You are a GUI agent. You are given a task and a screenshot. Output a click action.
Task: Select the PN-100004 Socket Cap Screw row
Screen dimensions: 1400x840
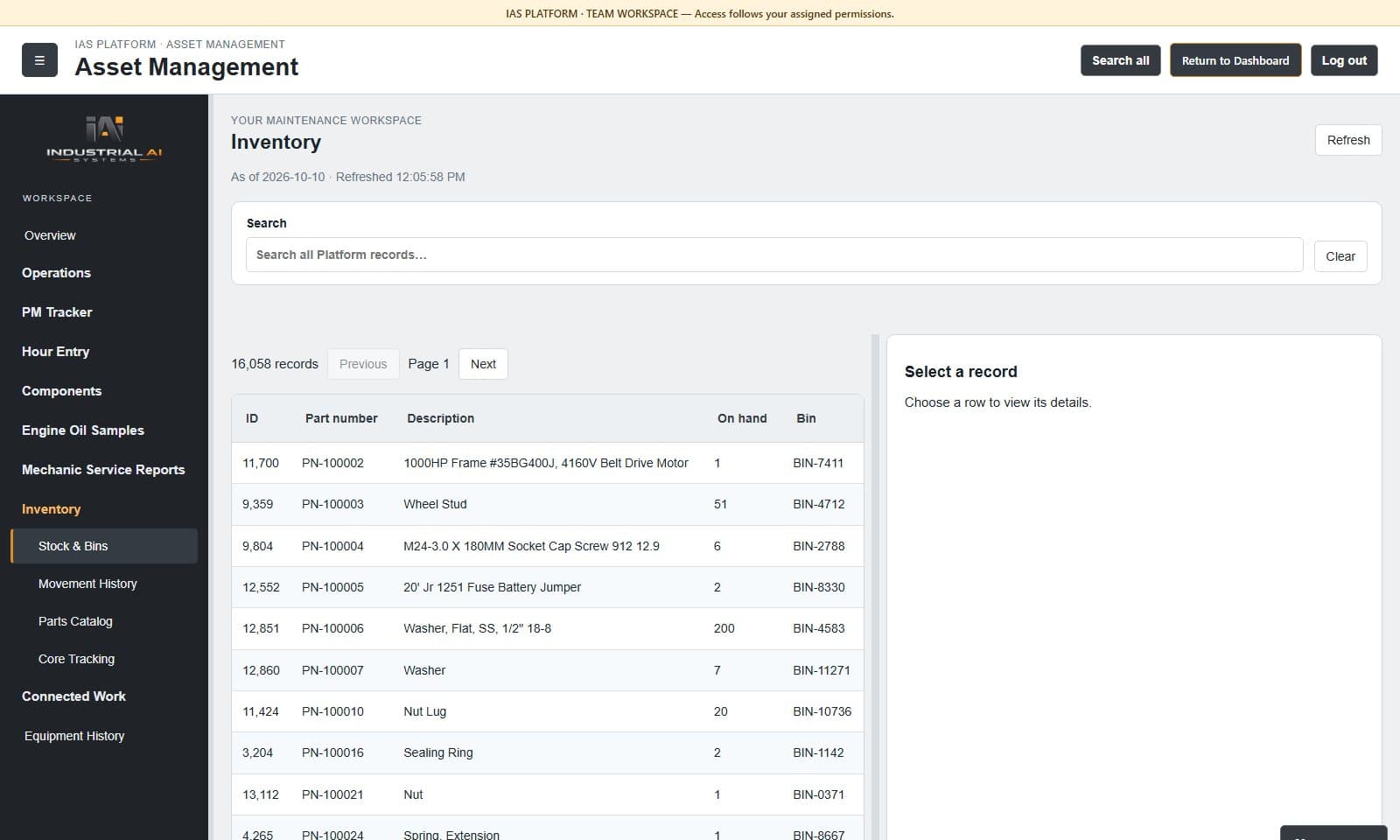(x=548, y=546)
